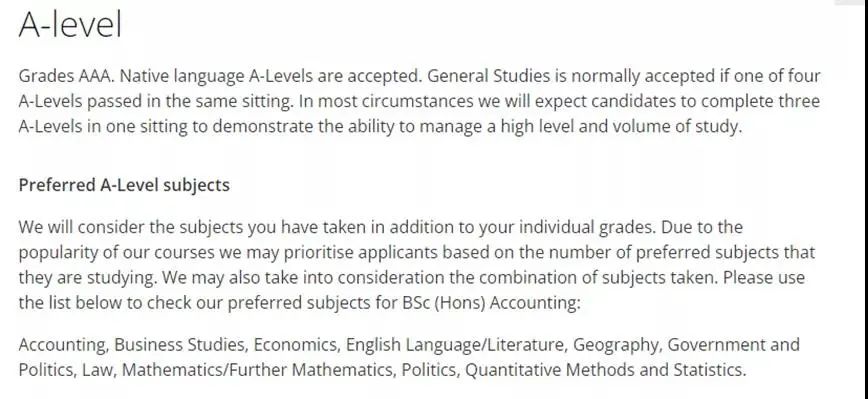Image resolution: width=868 pixels, height=399 pixels.
Task: Click 'Mathematics/Further Mathematics' in the subject list
Action: click(258, 369)
